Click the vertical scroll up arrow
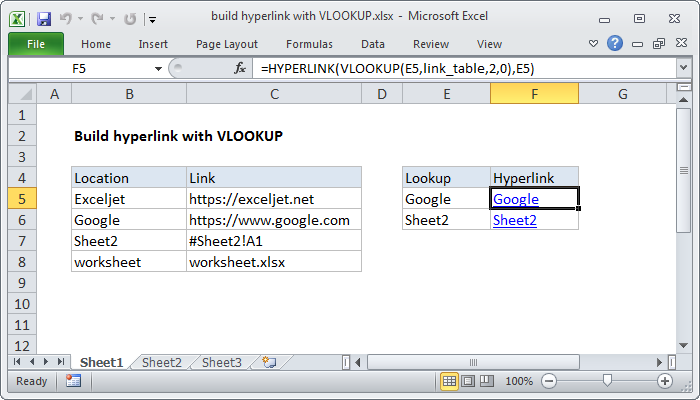The image size is (700, 400). (x=683, y=100)
